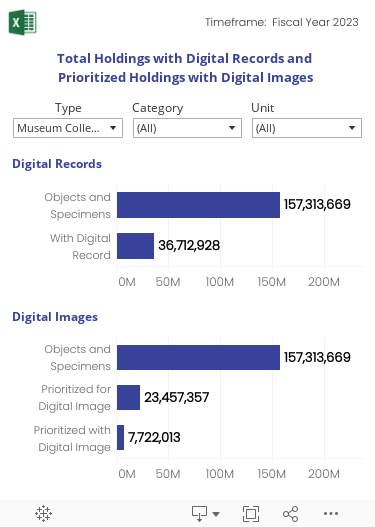Click the With Digital Record axis label
This screenshot has width=375, height=527.
point(80,246)
